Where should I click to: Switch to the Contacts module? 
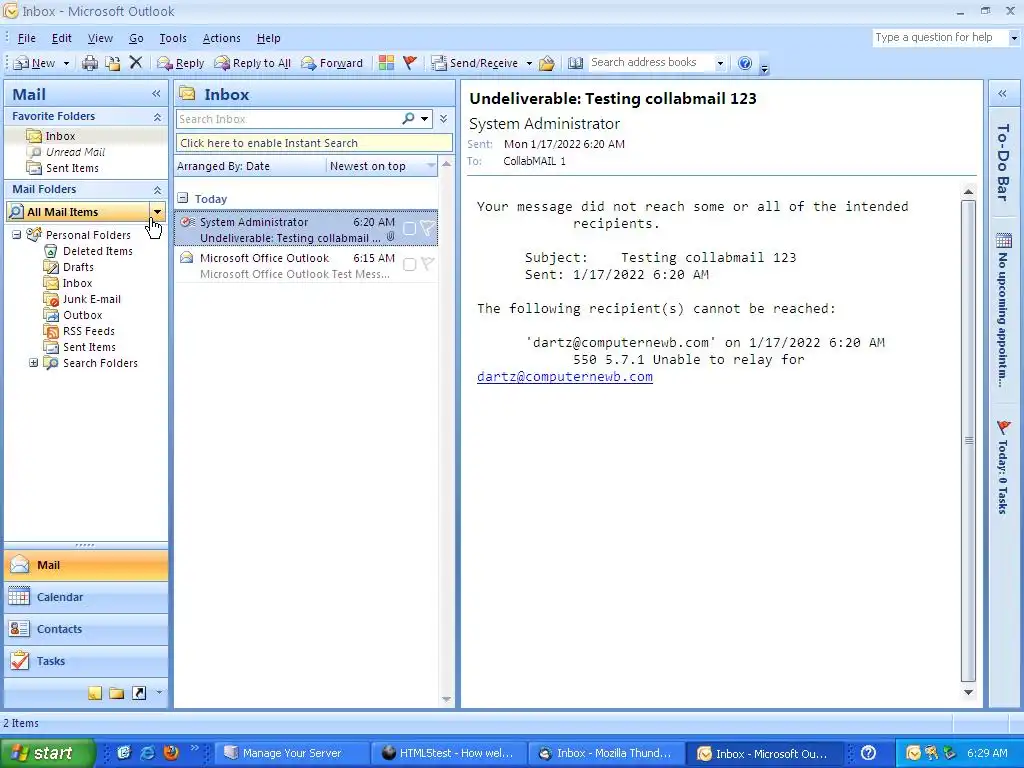pyautogui.click(x=86, y=629)
